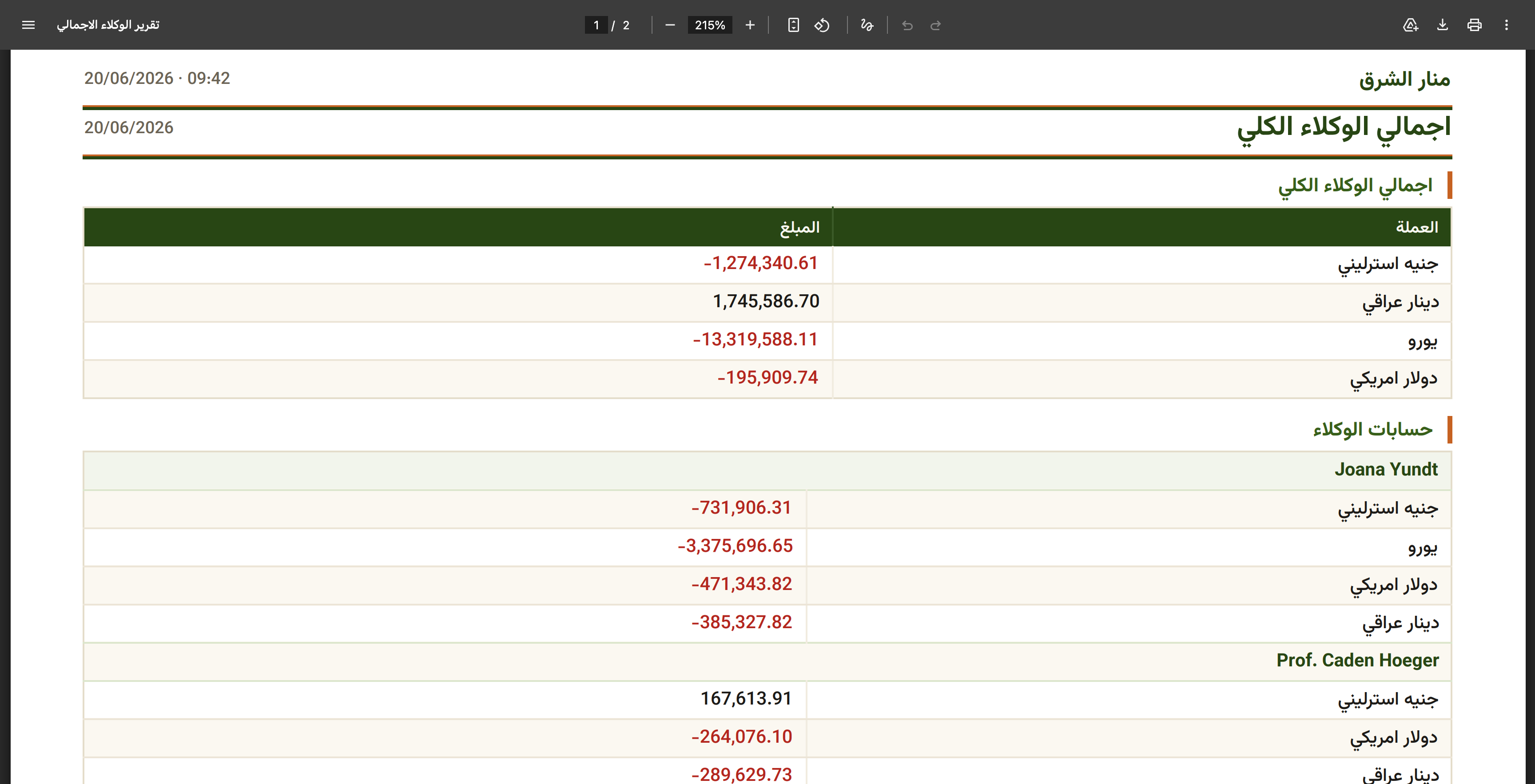Open the sidebar hamburger menu
1535x784 pixels.
pyautogui.click(x=28, y=25)
